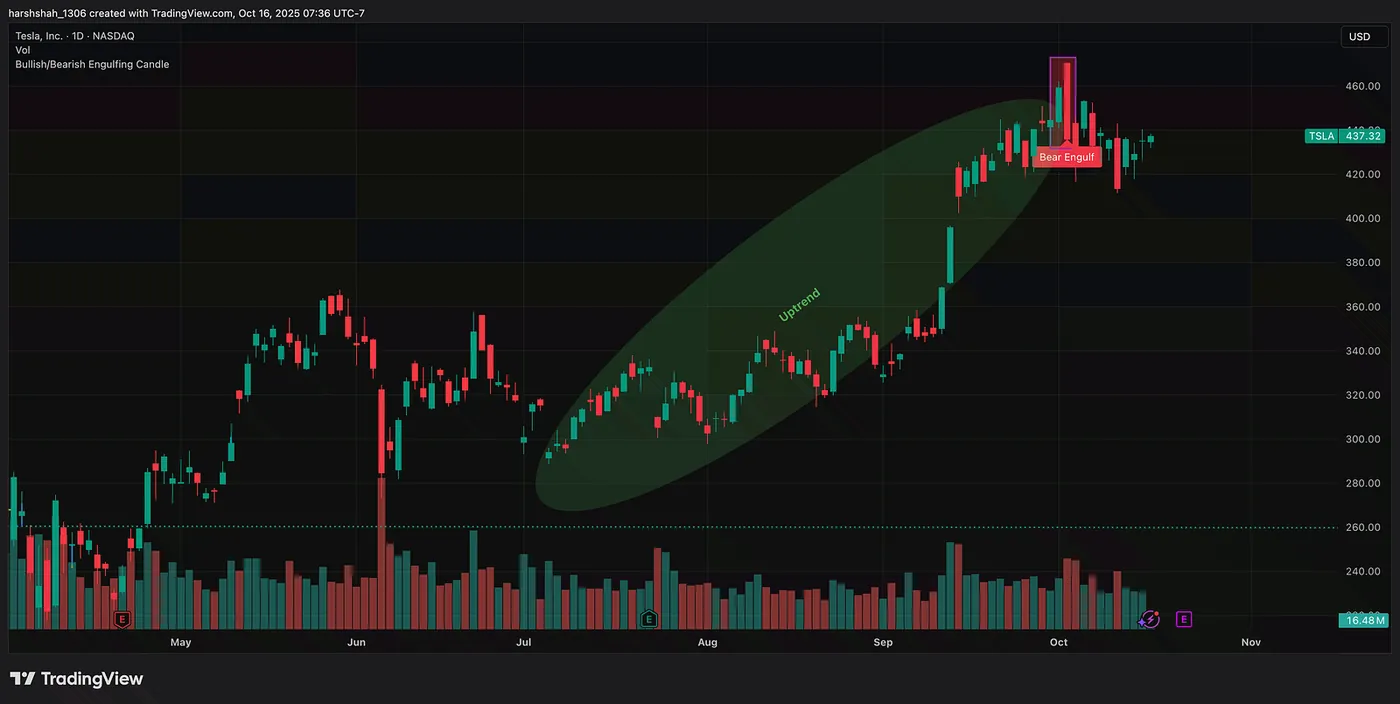
Task: Click the purple lightning event icon near October
Action: point(1150,619)
